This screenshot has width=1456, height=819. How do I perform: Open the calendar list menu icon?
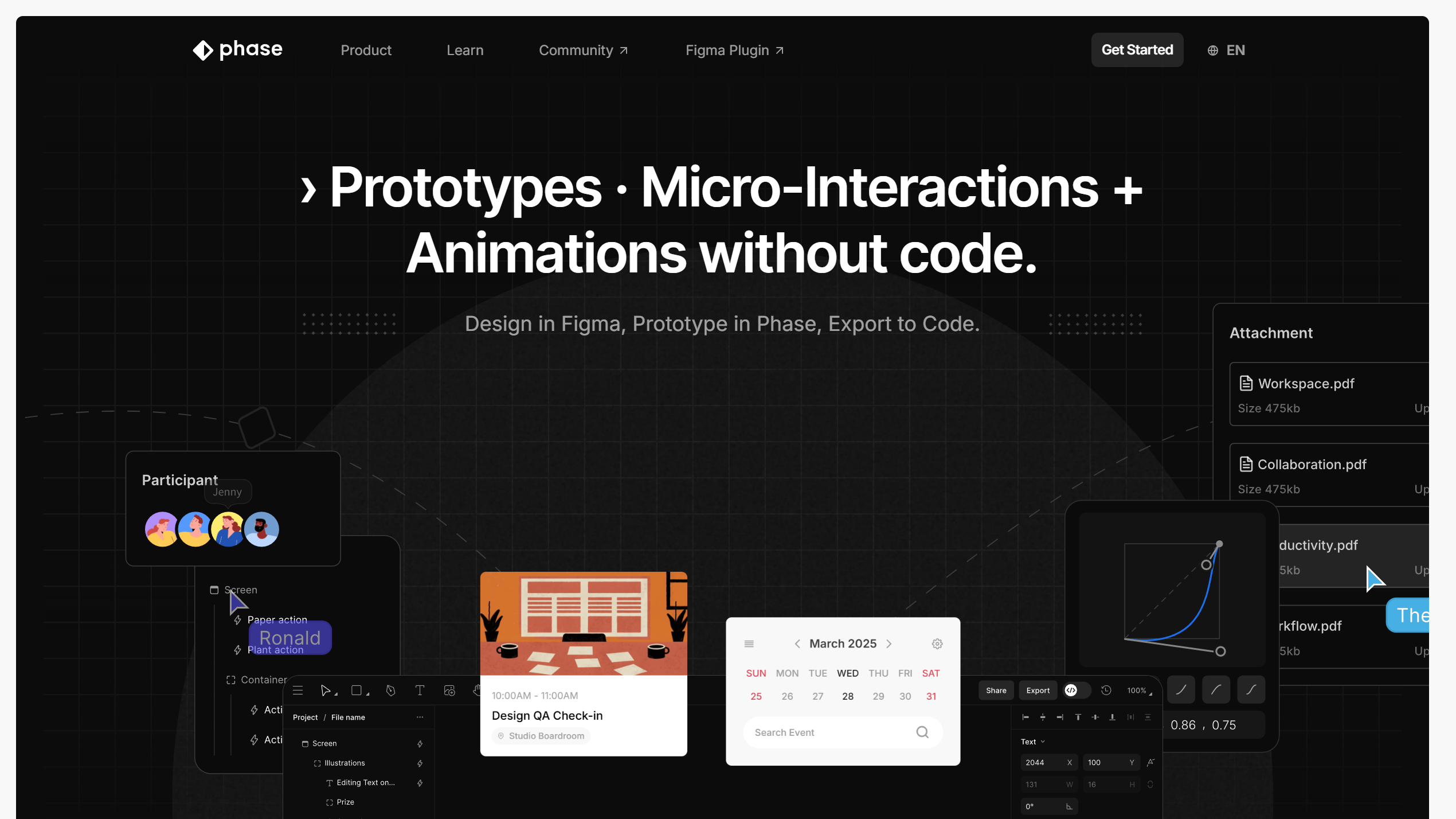pos(749,643)
